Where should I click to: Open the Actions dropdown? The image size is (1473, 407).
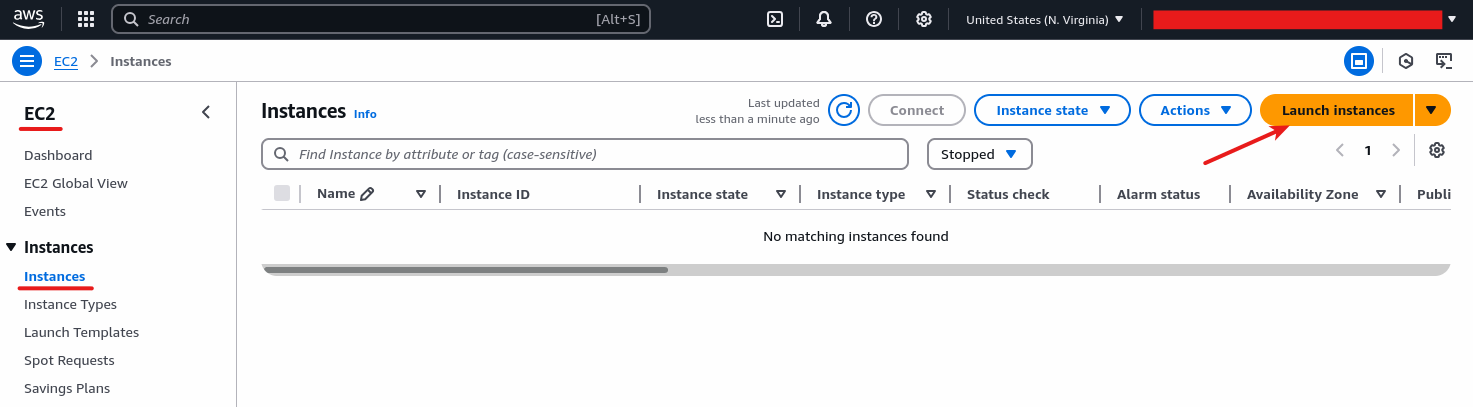pos(1195,110)
